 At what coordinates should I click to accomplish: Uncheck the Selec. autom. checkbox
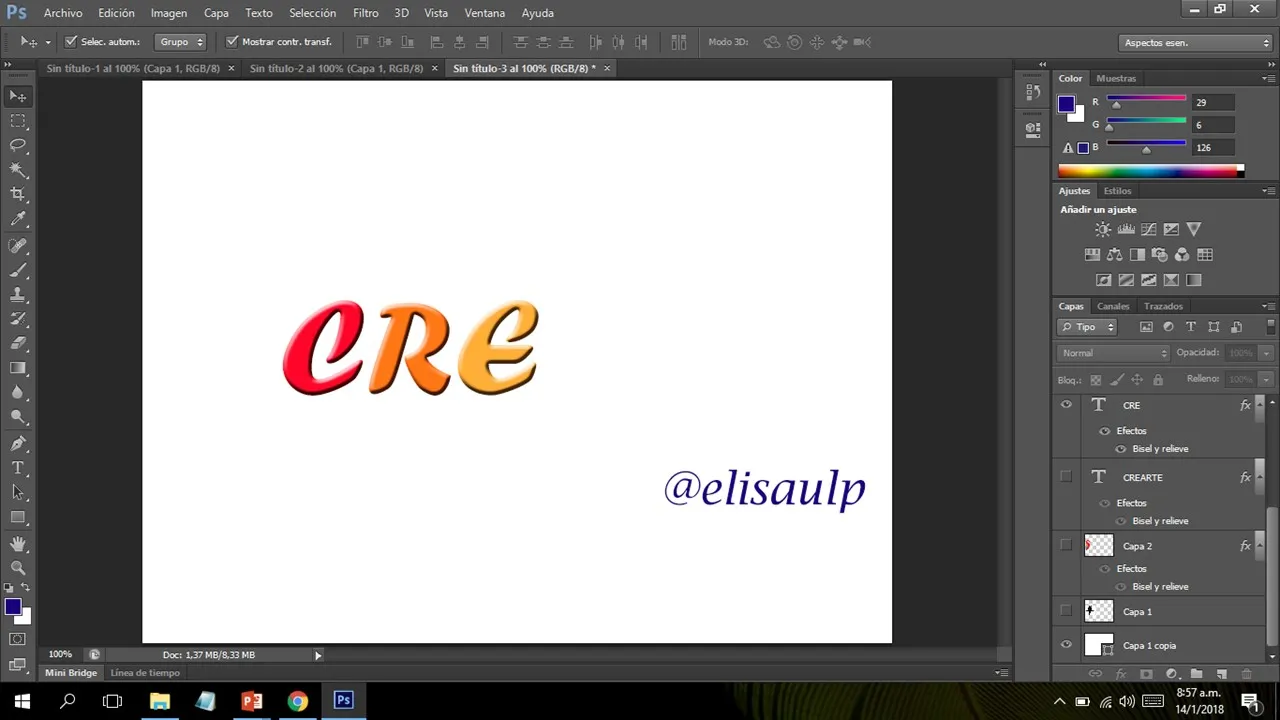point(71,42)
